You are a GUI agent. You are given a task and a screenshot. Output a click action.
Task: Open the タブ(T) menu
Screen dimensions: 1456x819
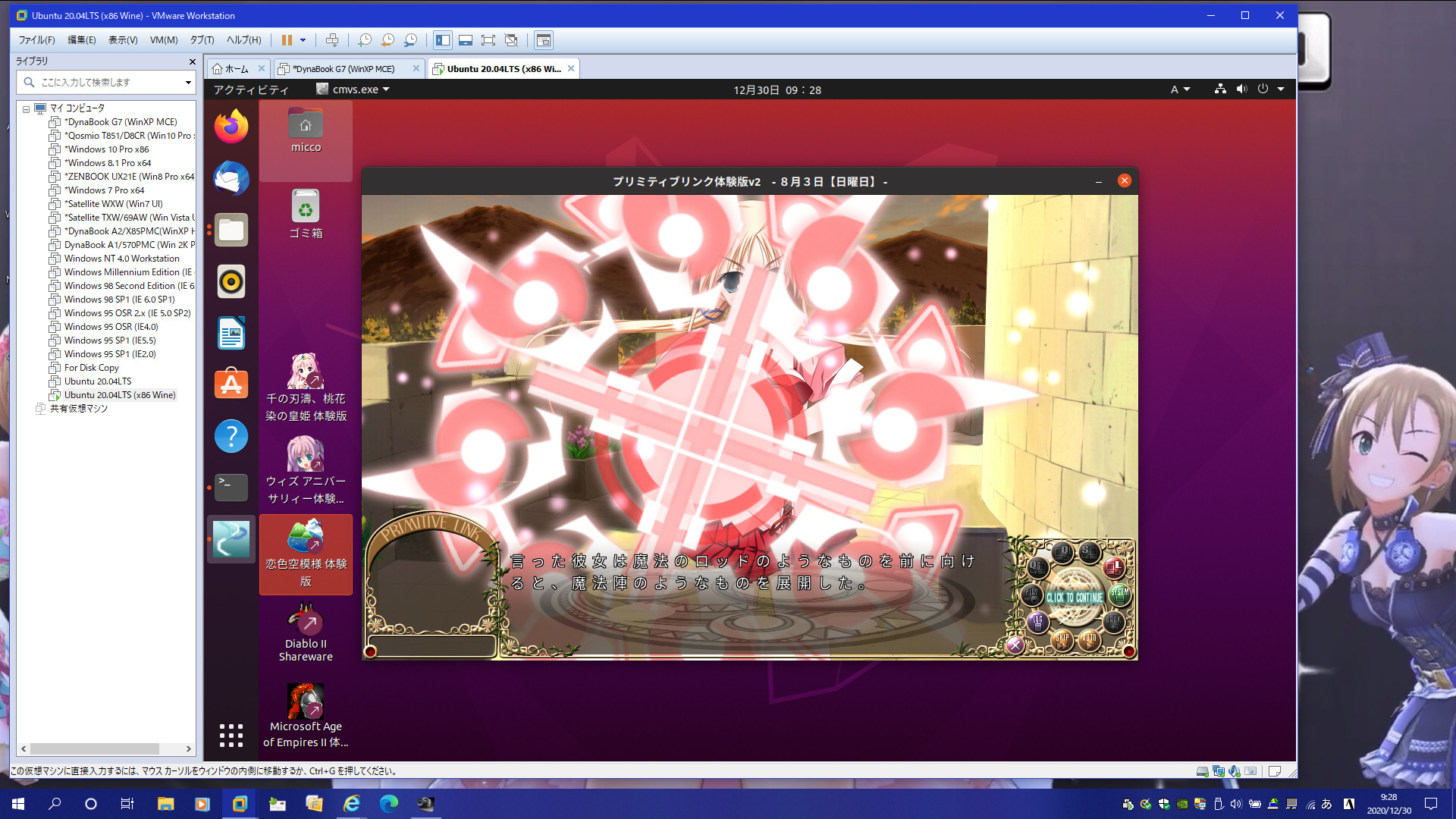202,40
